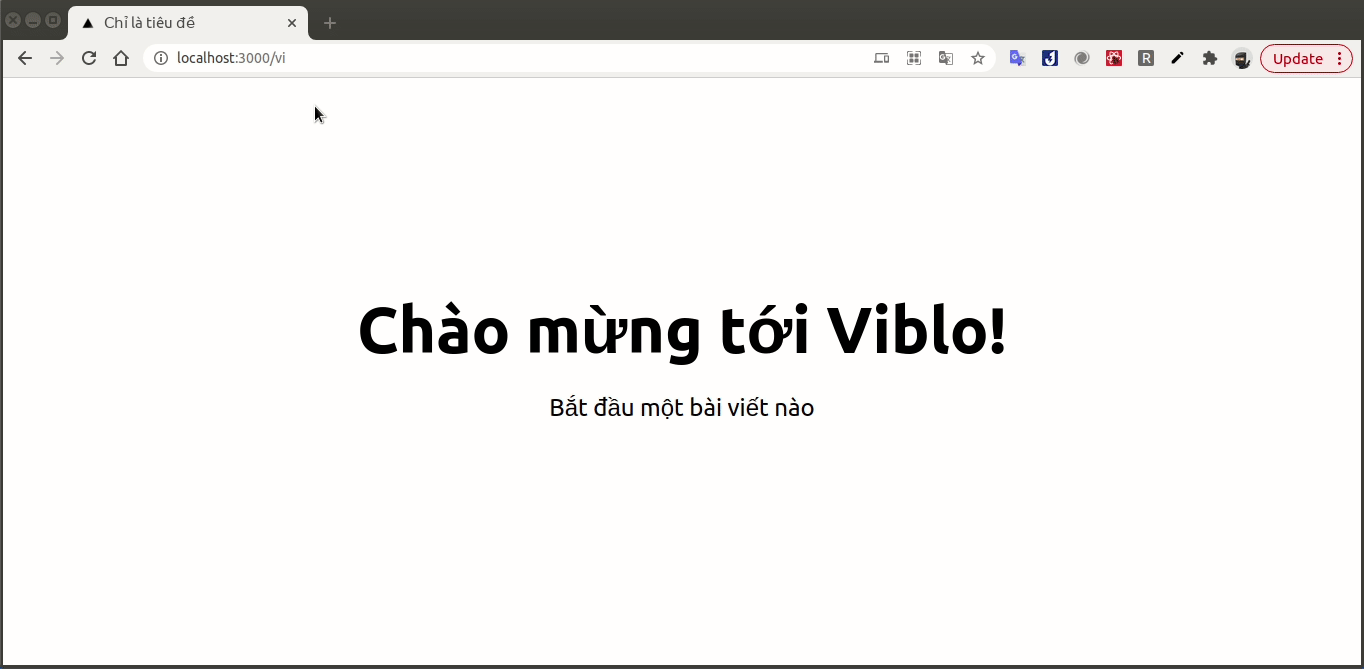Go back to the previous page
The image size is (1364, 669).
pyautogui.click(x=25, y=58)
